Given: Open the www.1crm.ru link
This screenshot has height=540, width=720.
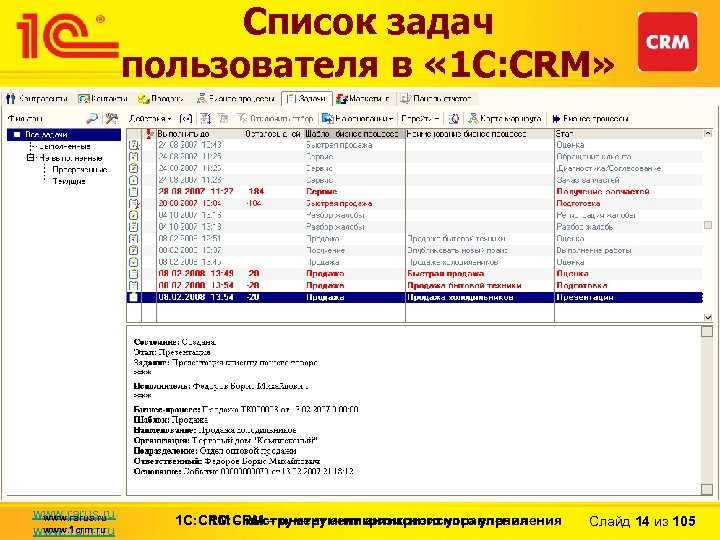Looking at the screenshot, I should click(x=73, y=531).
